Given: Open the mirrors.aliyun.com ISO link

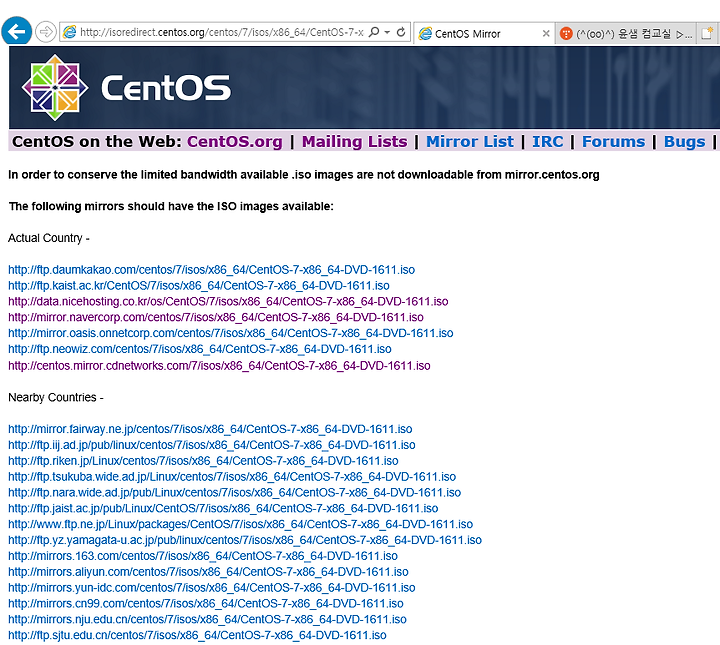Looking at the screenshot, I should coord(208,572).
